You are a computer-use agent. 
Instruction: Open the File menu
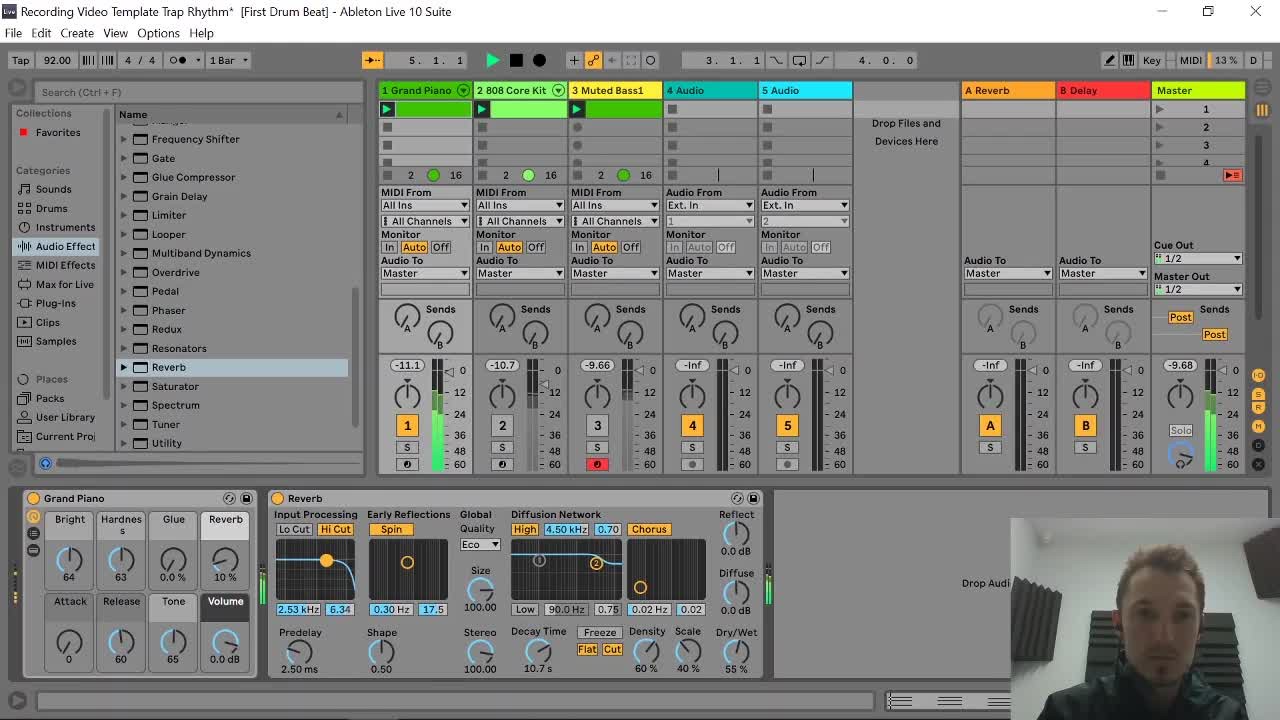click(x=14, y=33)
